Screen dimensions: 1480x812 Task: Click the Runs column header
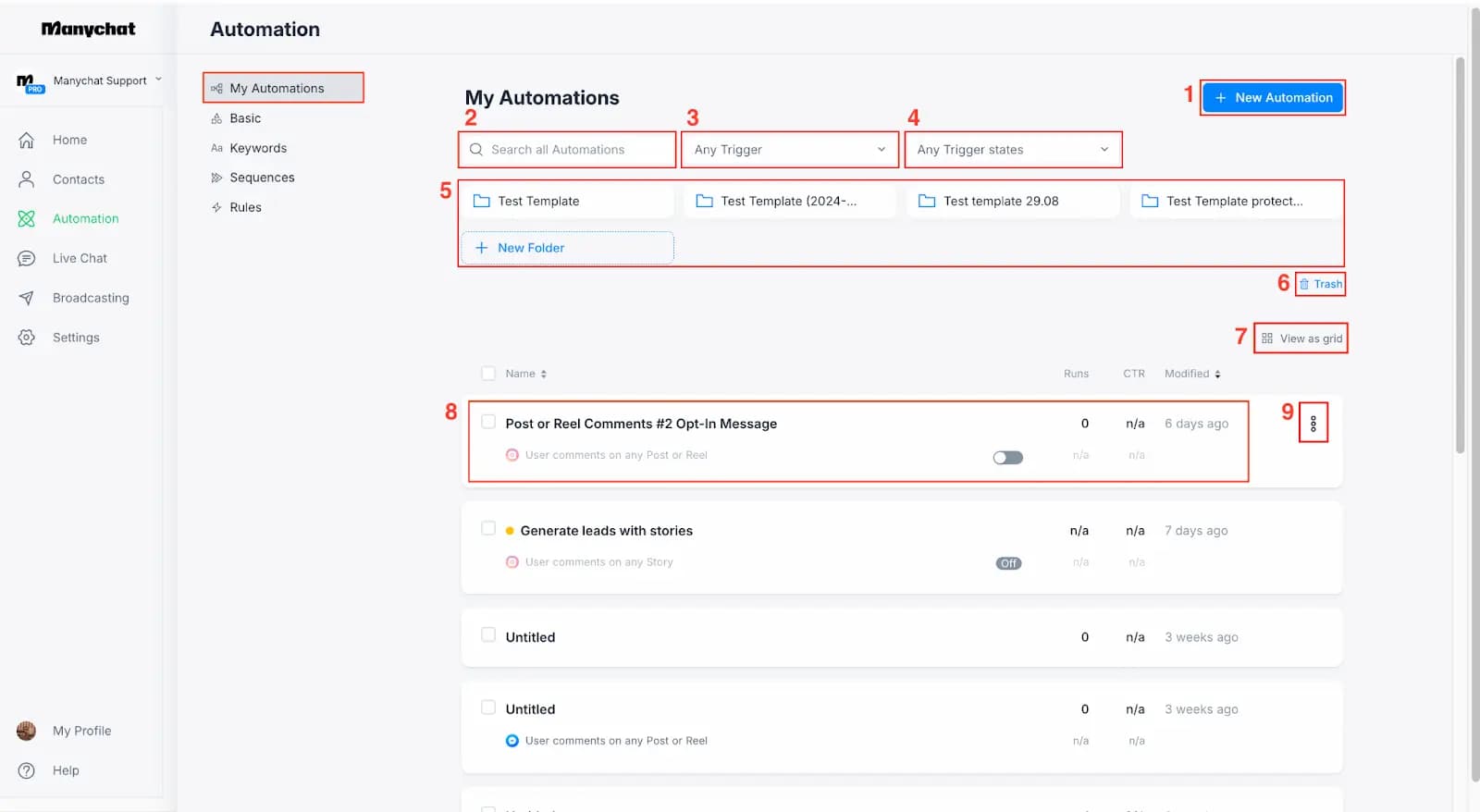[1076, 374]
